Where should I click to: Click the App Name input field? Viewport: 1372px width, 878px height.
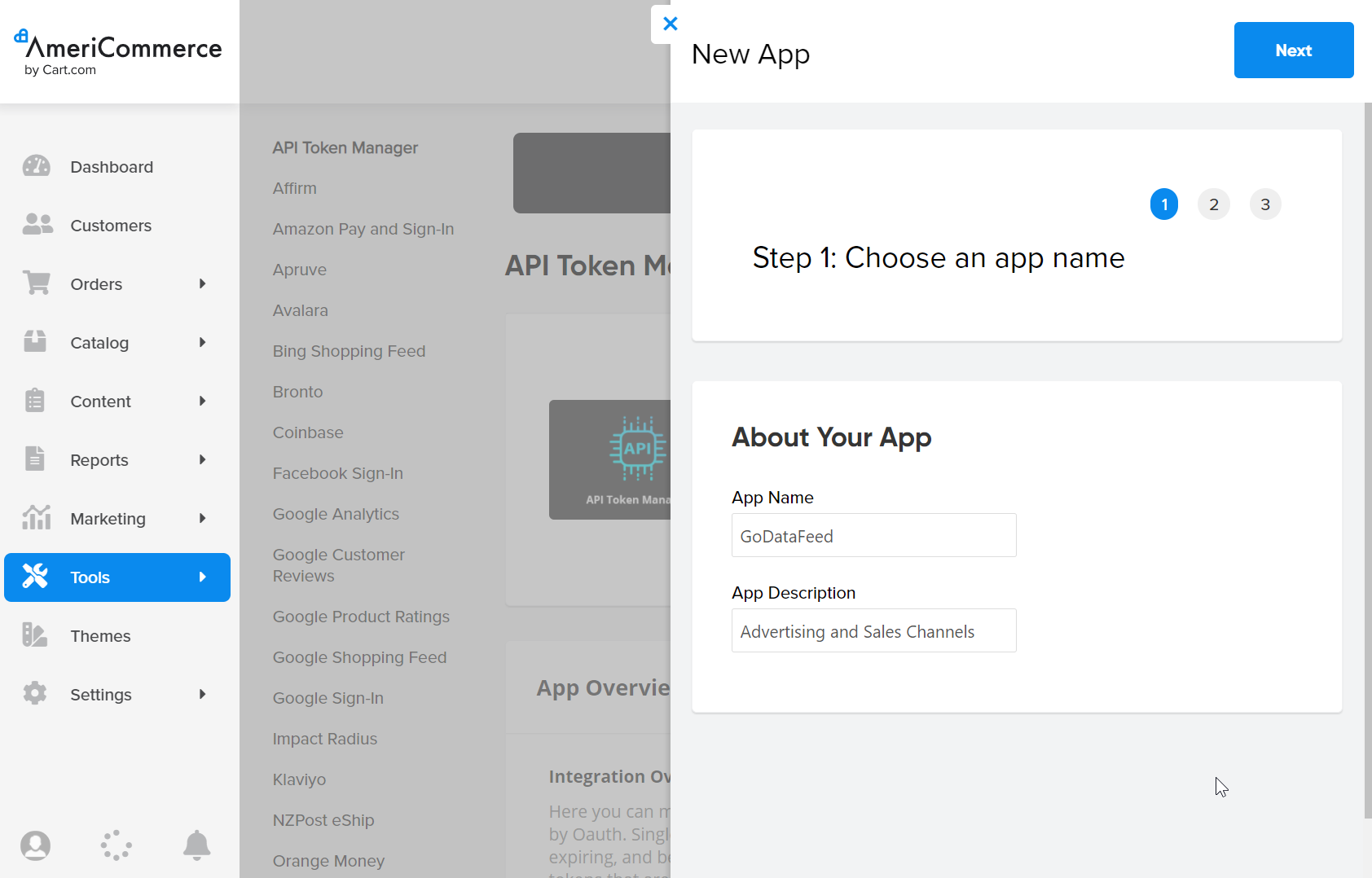pos(873,535)
